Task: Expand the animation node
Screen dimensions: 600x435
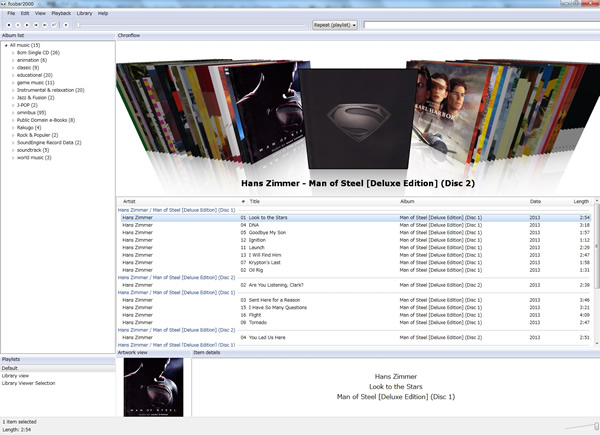Action: point(13,60)
